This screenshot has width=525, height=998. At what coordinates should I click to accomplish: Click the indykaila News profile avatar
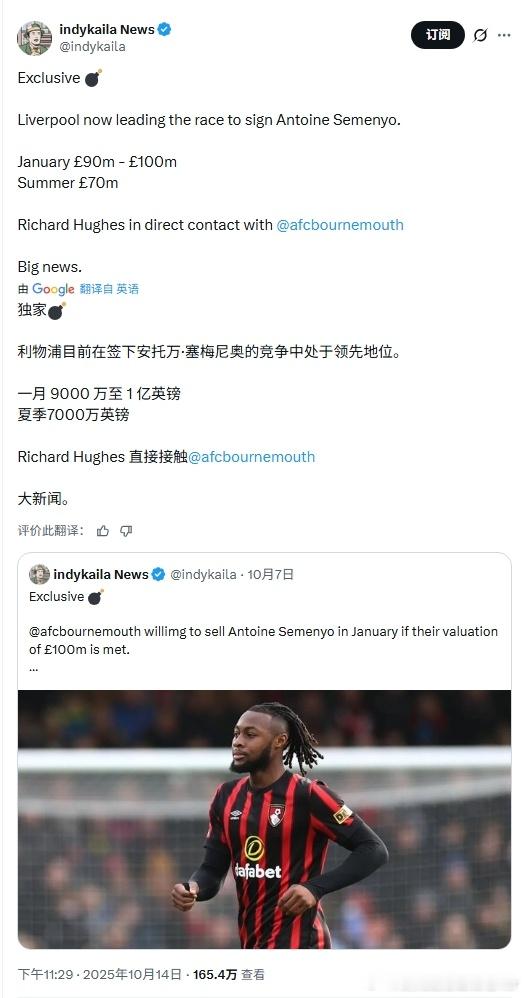click(34, 38)
